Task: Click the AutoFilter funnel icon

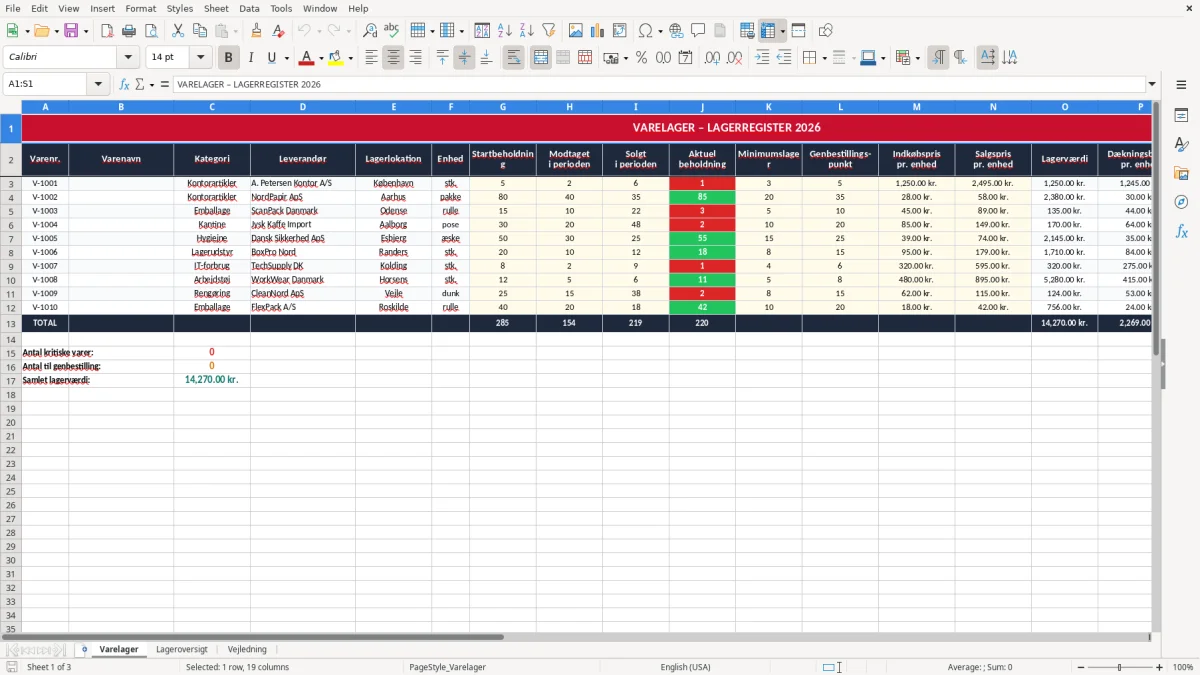Action: click(x=548, y=31)
